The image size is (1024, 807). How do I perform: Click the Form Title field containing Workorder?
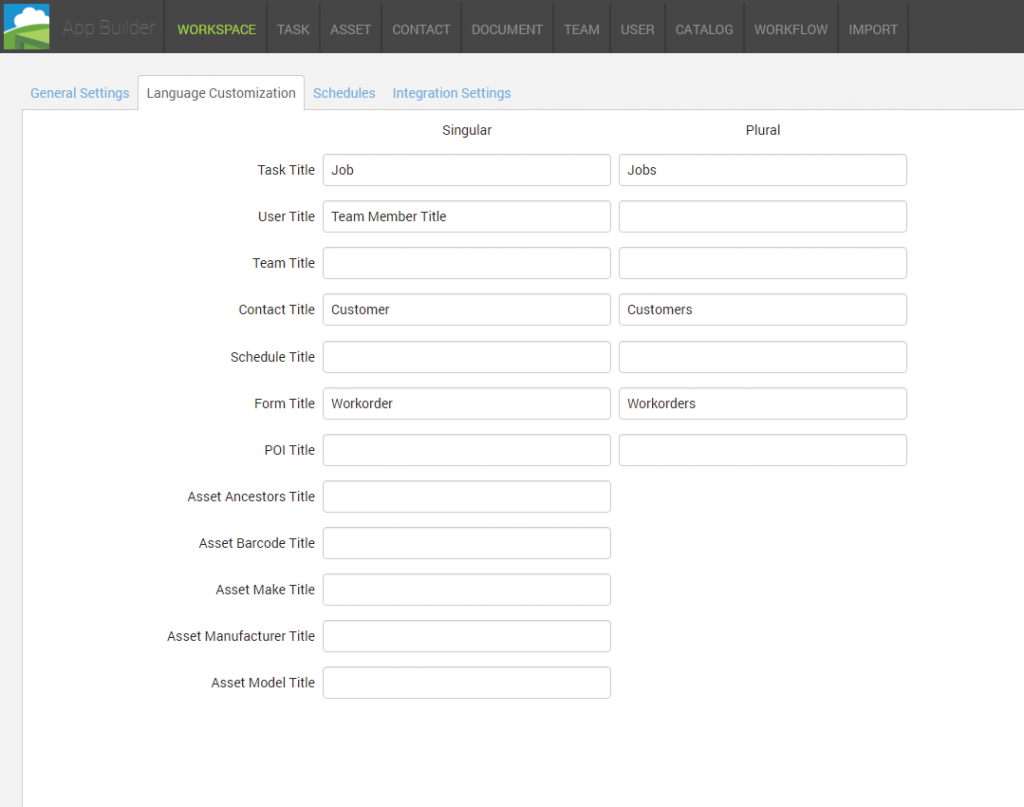pos(466,403)
